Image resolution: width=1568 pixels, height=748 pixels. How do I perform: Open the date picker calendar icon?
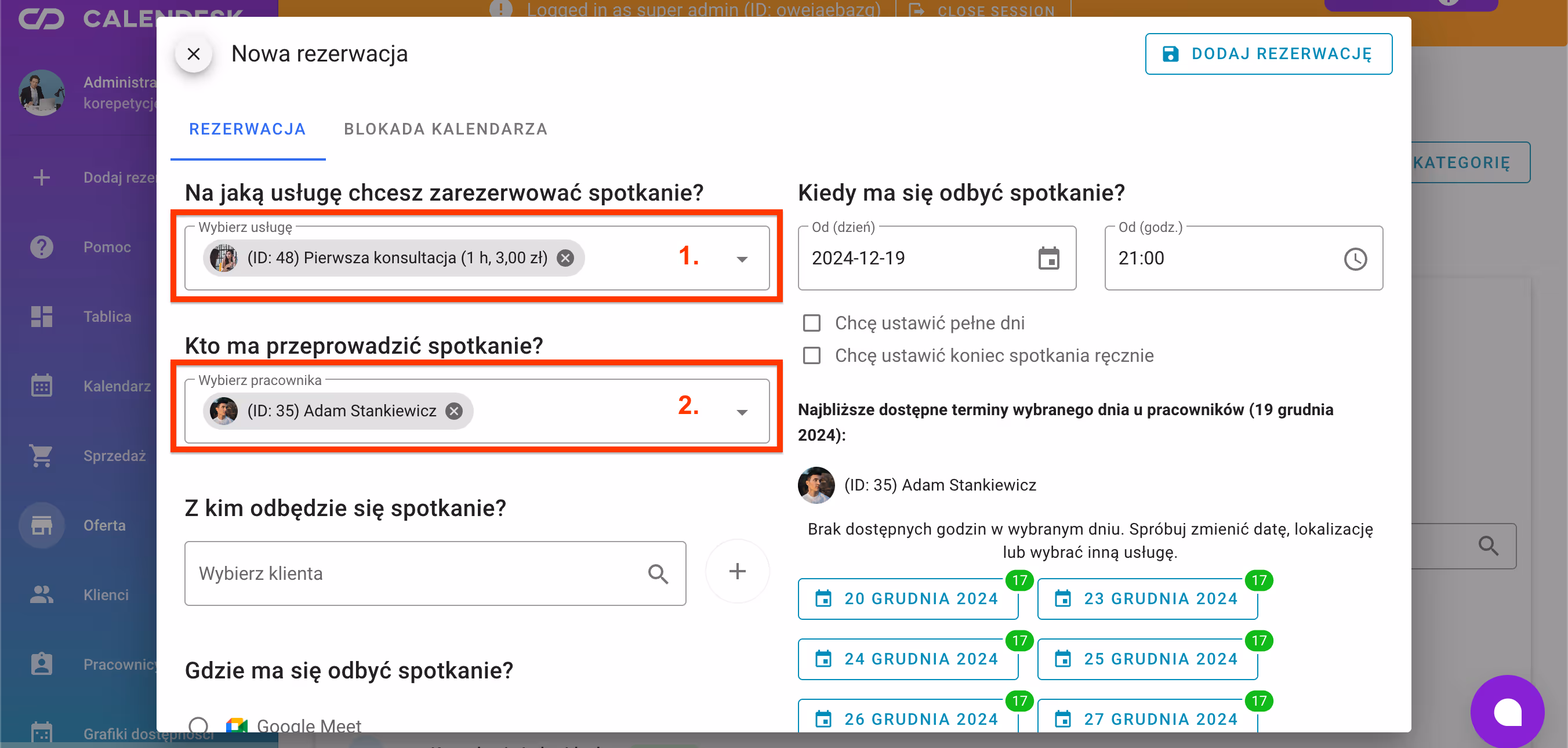1050,258
